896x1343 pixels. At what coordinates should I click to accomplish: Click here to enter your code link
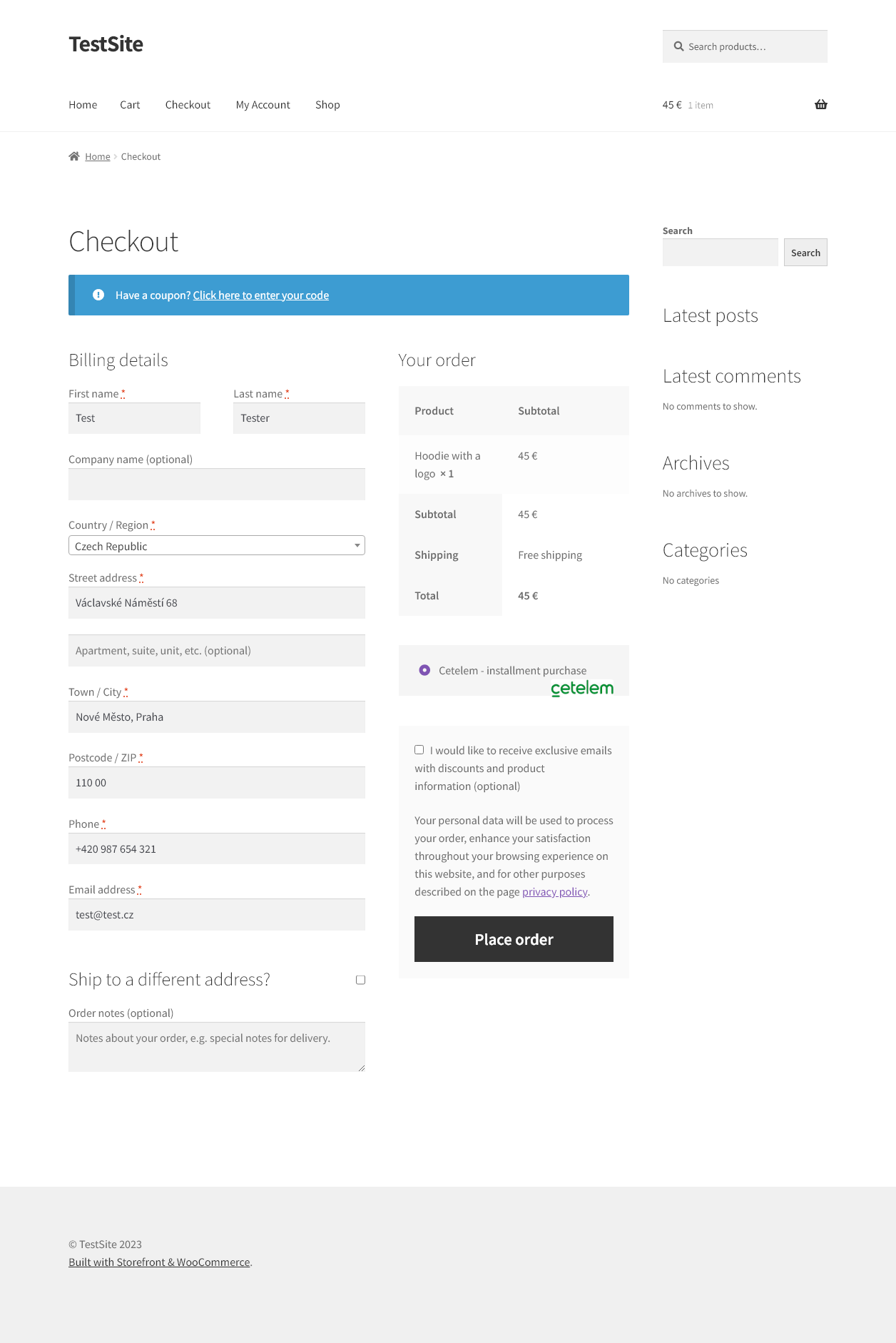pyautogui.click(x=261, y=295)
